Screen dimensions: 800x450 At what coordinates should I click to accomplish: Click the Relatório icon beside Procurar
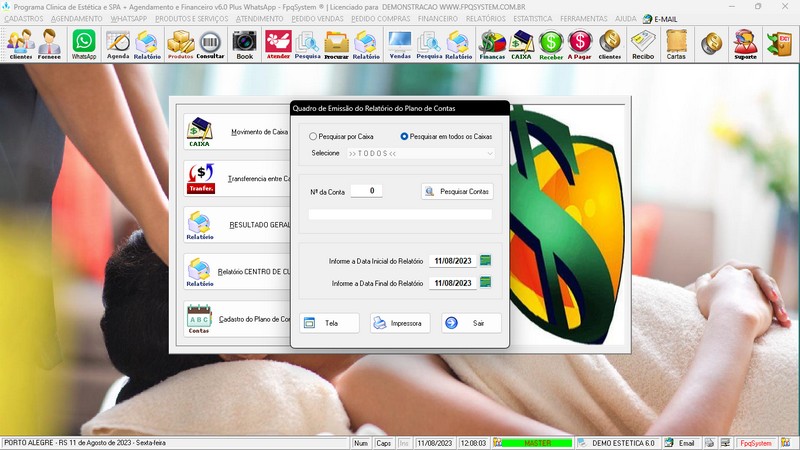[366, 44]
